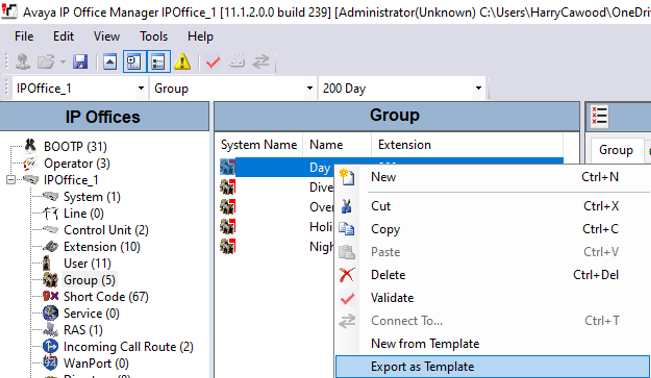The width and height of the screenshot is (651, 378).
Task: Click the list icon atop the details pane
Action: click(x=599, y=116)
